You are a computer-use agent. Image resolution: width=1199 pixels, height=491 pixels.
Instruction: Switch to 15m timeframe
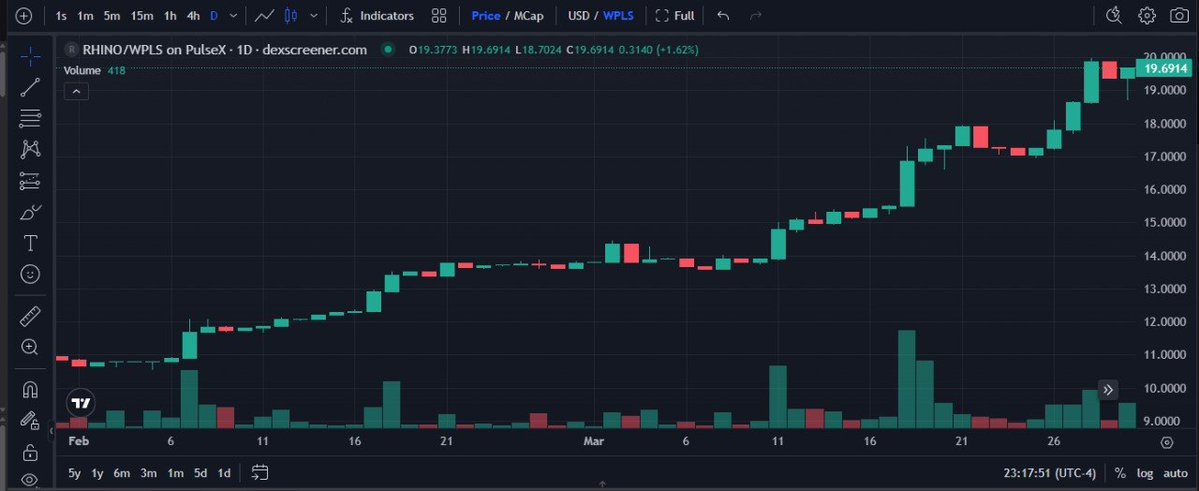coord(141,15)
